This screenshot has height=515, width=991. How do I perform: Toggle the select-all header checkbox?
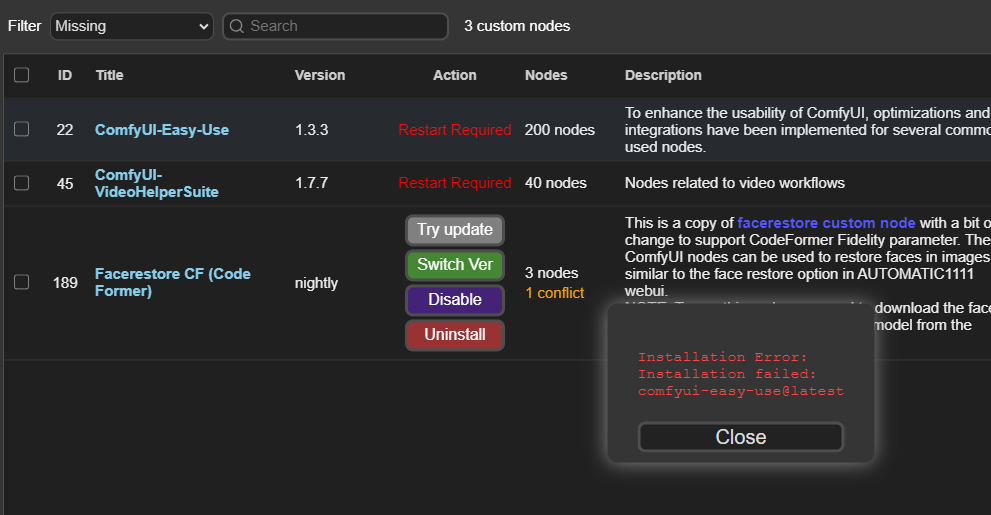(x=21, y=75)
